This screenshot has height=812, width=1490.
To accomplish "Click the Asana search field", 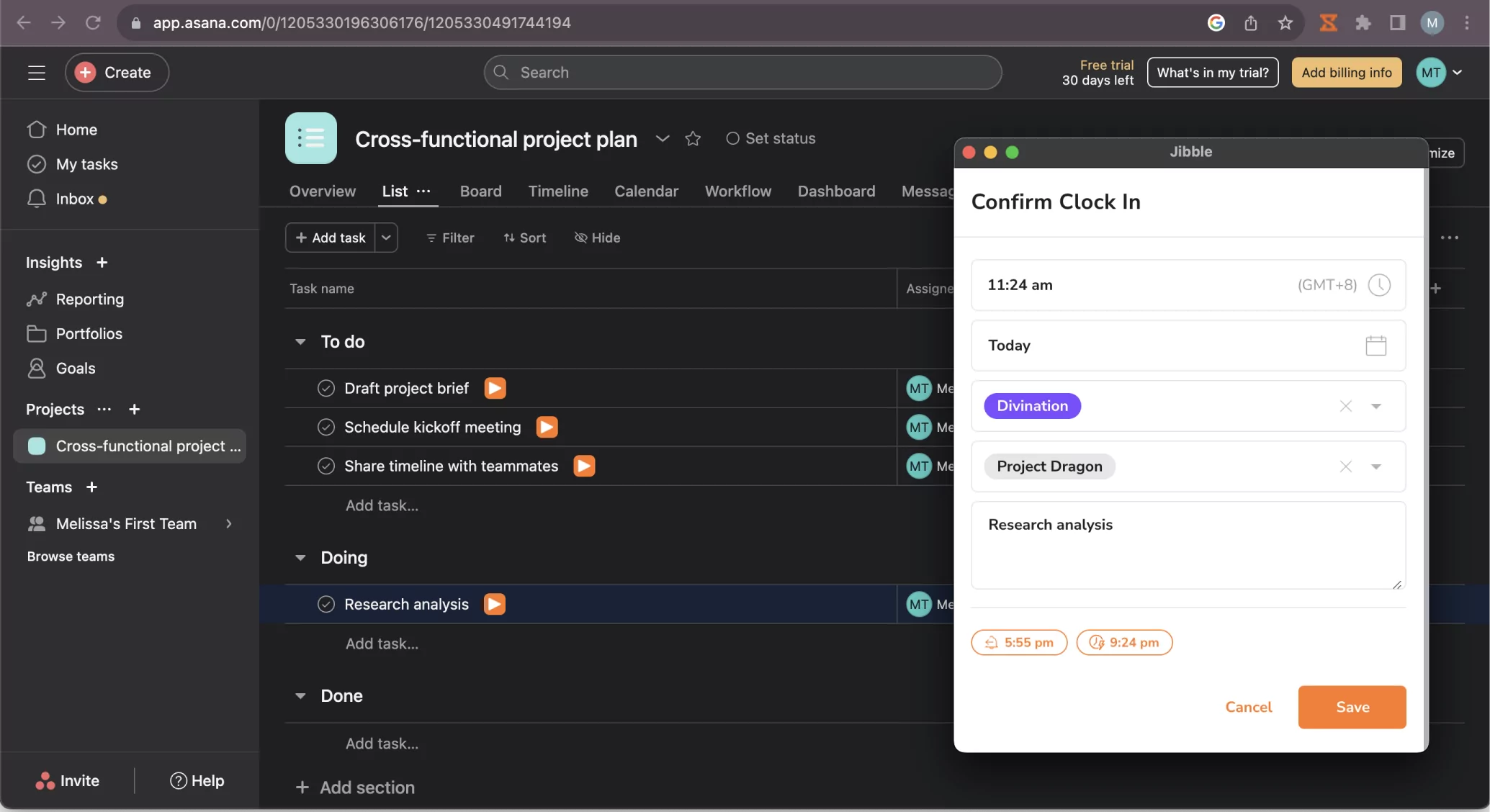I will [742, 72].
